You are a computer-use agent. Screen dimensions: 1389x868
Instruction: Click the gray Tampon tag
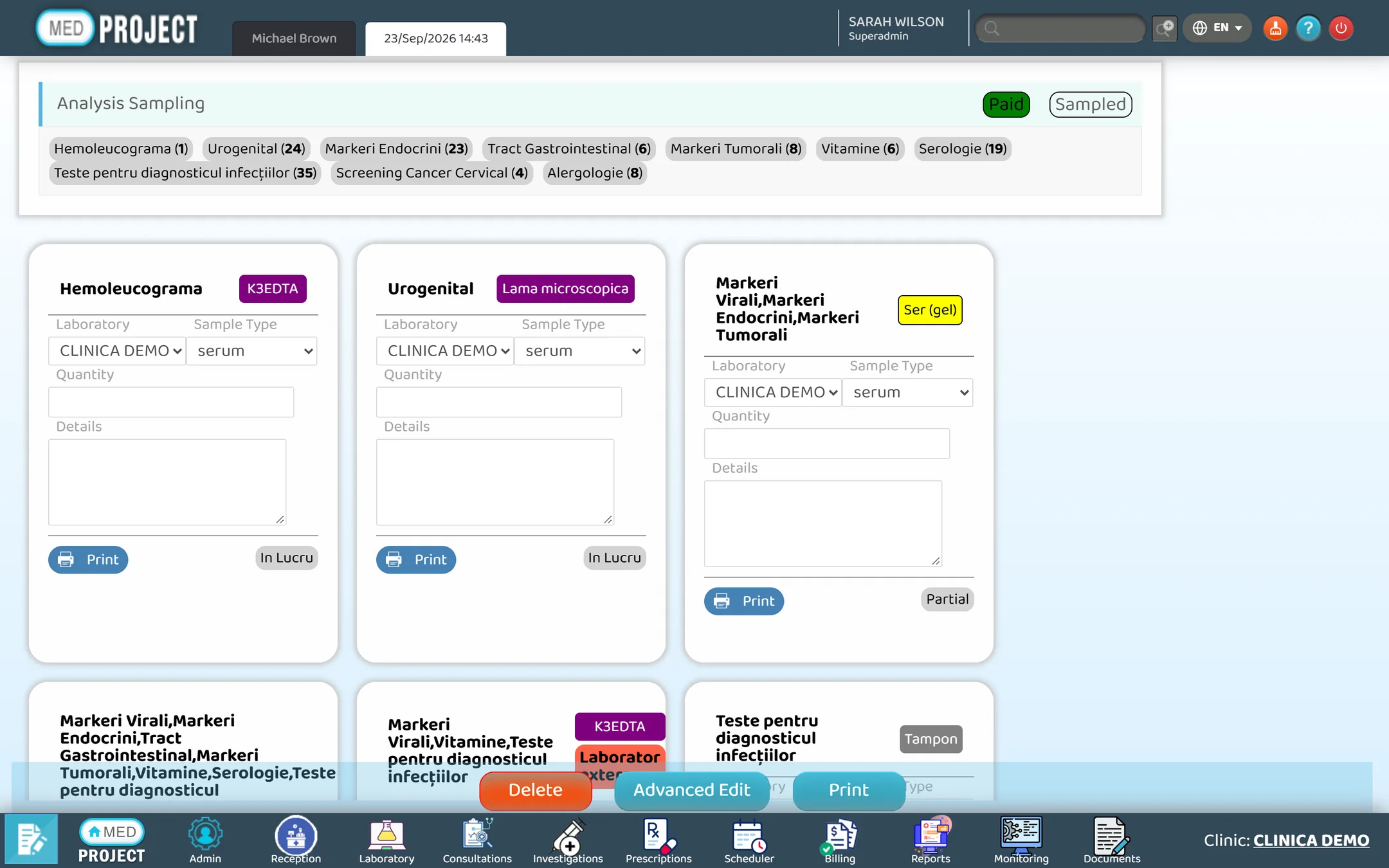pyautogui.click(x=931, y=739)
